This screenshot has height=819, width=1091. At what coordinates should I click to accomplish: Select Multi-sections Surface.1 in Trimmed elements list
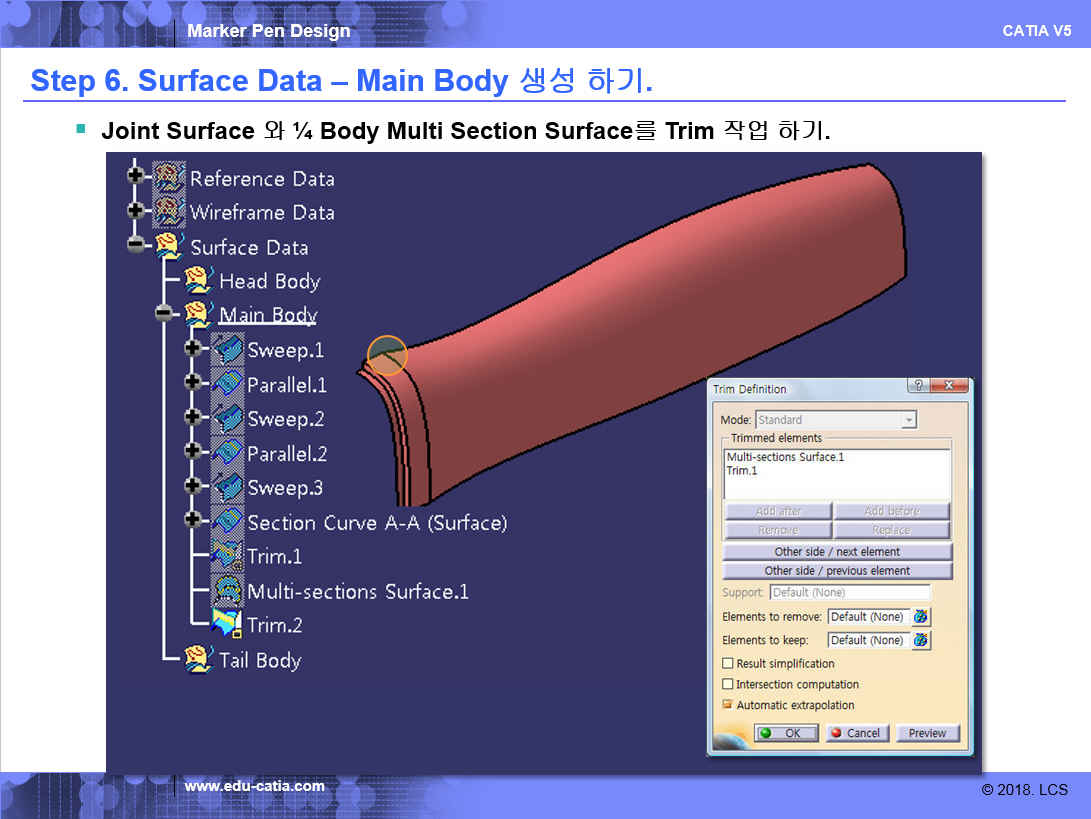(x=785, y=458)
